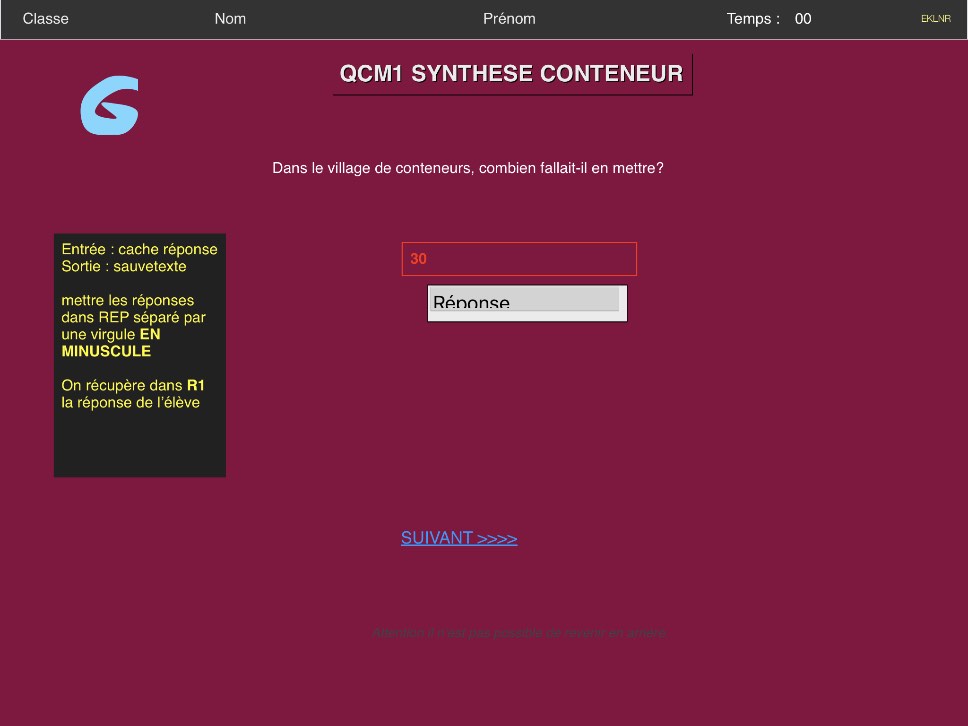Click the 'Sortie : sauvetexte' instruction line
968x726 pixels.
[124, 266]
